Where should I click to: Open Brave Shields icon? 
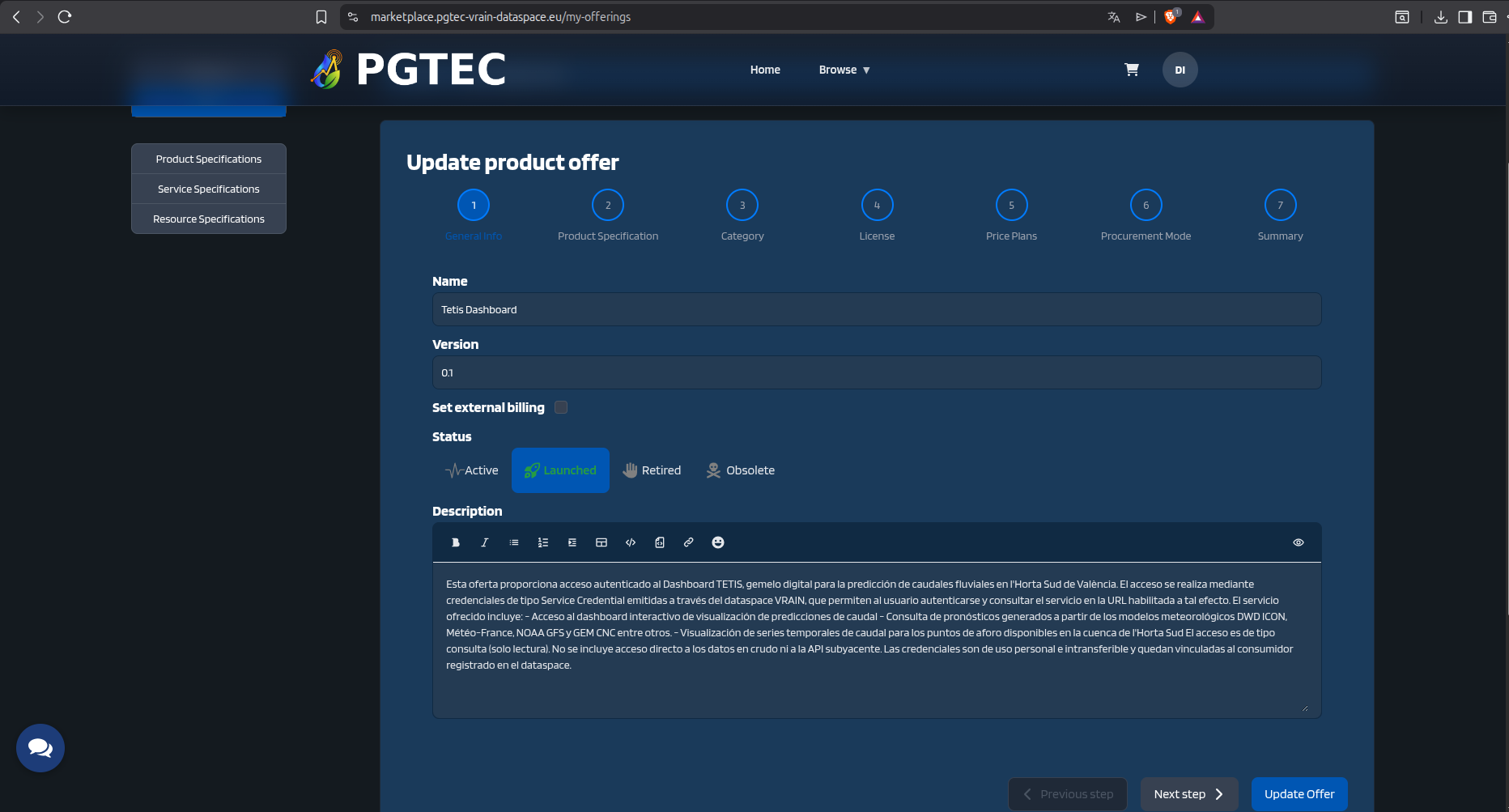pos(1171,17)
